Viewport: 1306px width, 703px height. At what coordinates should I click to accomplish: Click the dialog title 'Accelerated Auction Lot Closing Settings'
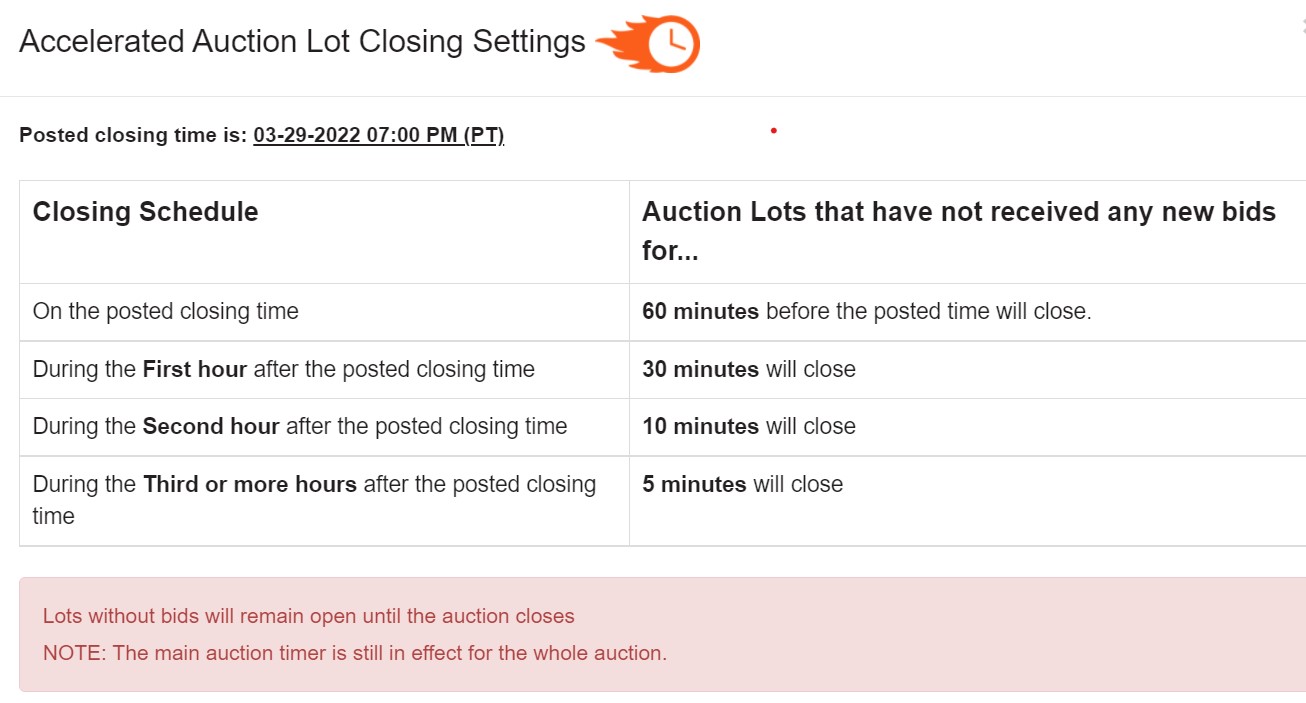[x=302, y=41]
